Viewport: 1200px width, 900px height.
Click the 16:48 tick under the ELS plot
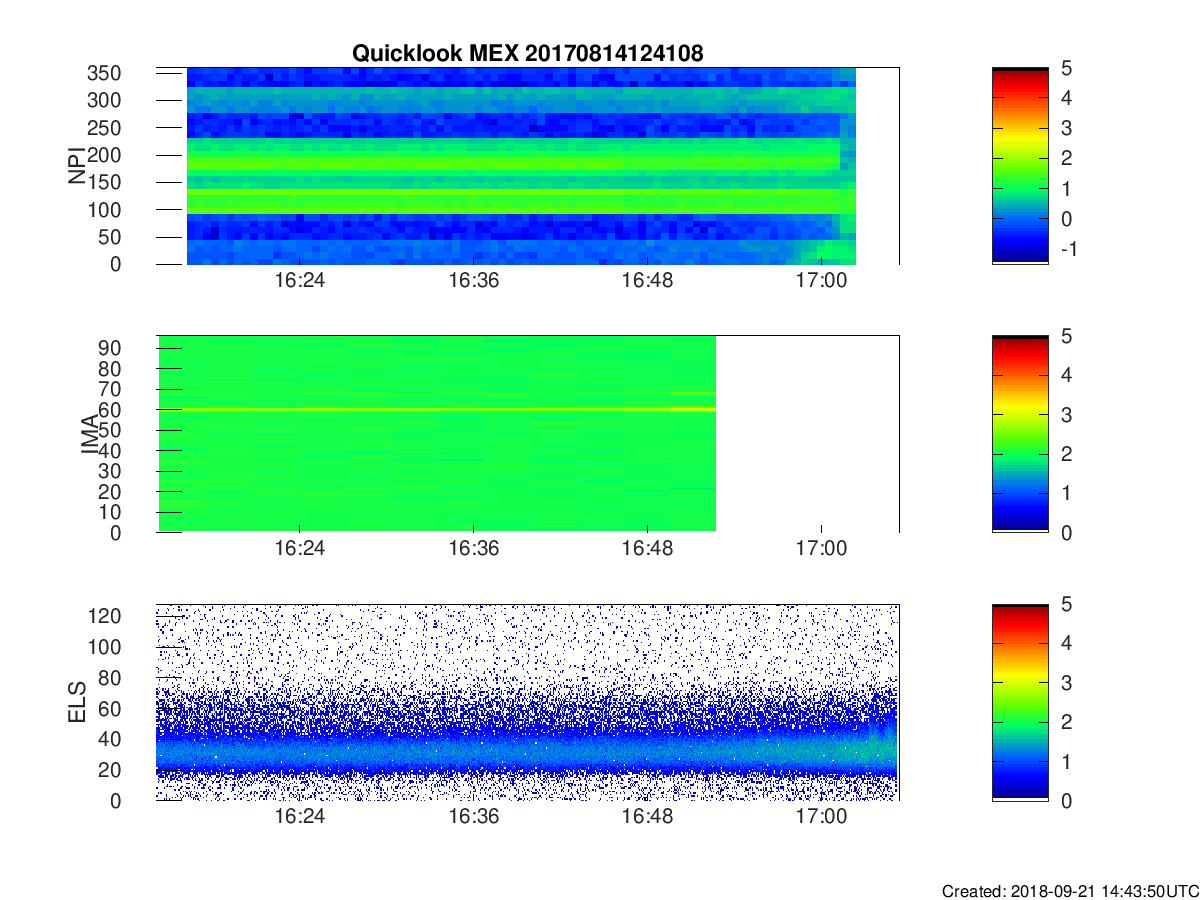click(648, 817)
